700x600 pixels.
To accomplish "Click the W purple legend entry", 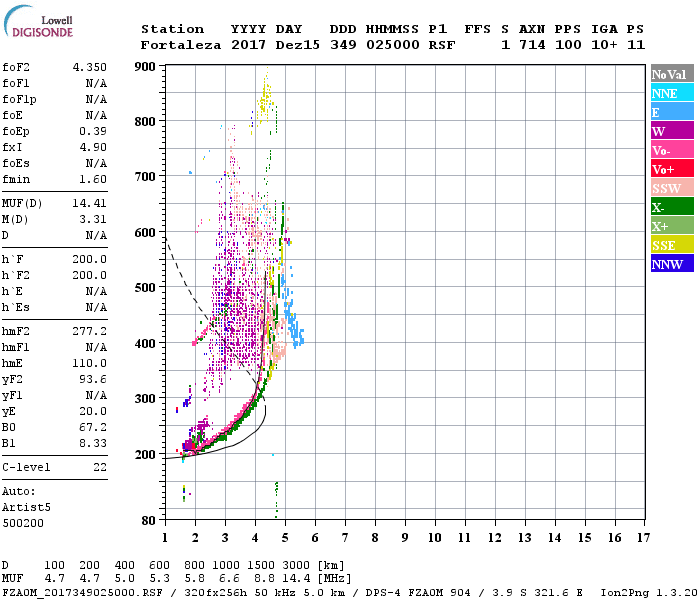I will [671, 131].
